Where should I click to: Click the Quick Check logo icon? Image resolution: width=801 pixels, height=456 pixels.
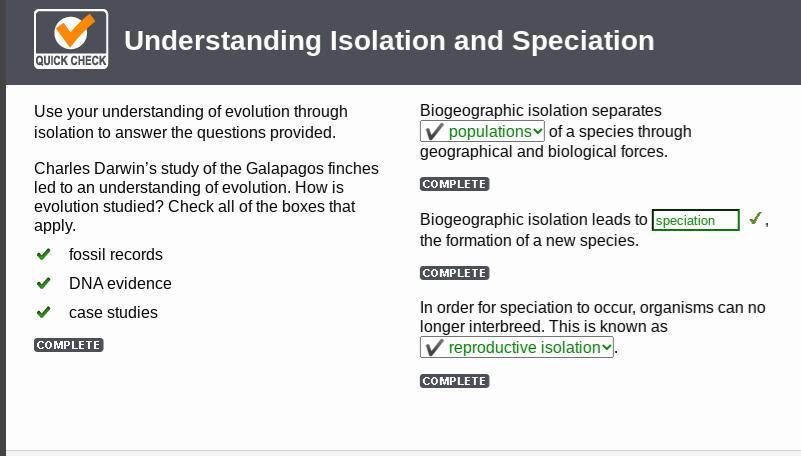pyautogui.click(x=71, y=40)
